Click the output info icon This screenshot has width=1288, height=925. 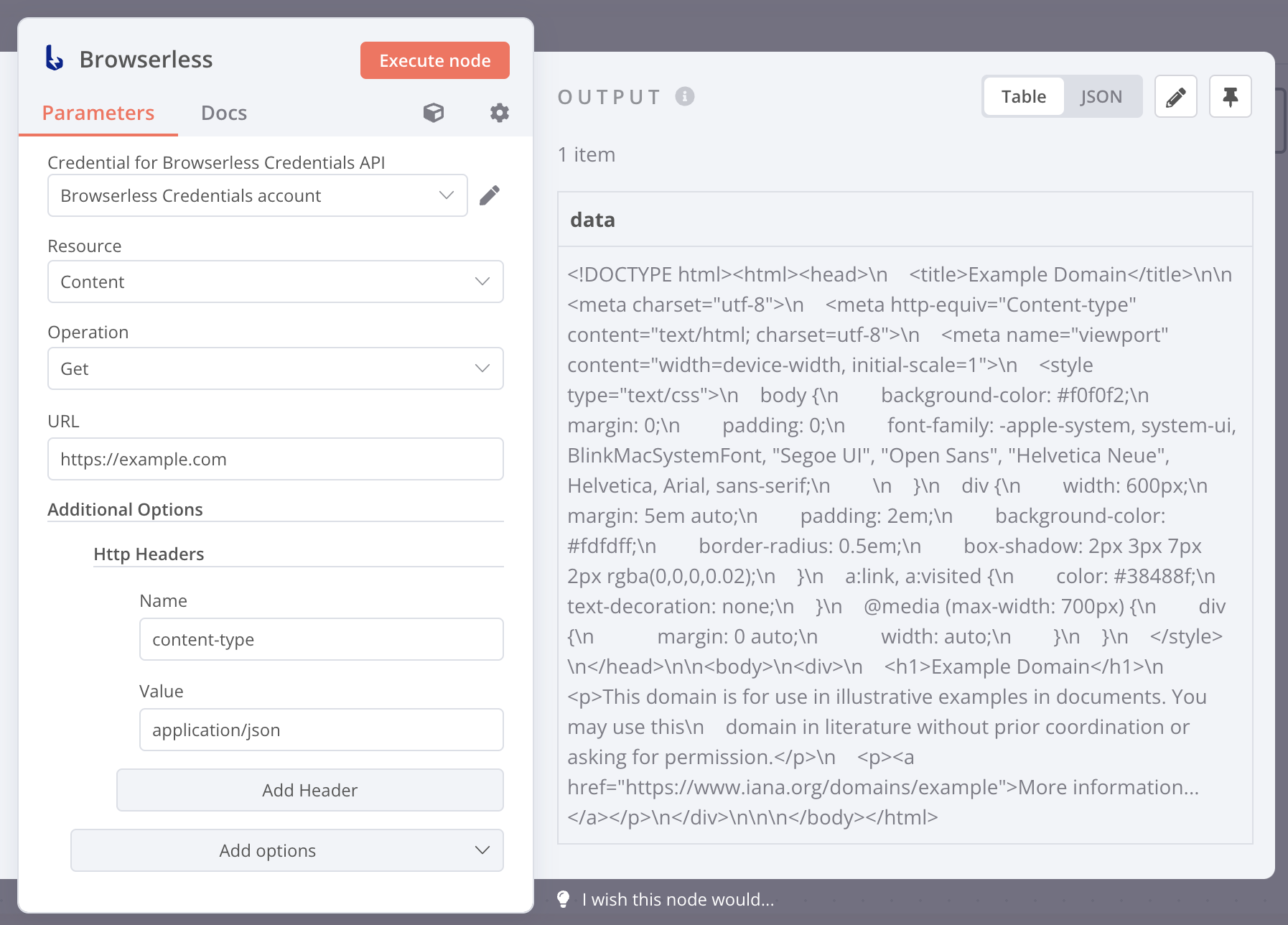tap(685, 96)
